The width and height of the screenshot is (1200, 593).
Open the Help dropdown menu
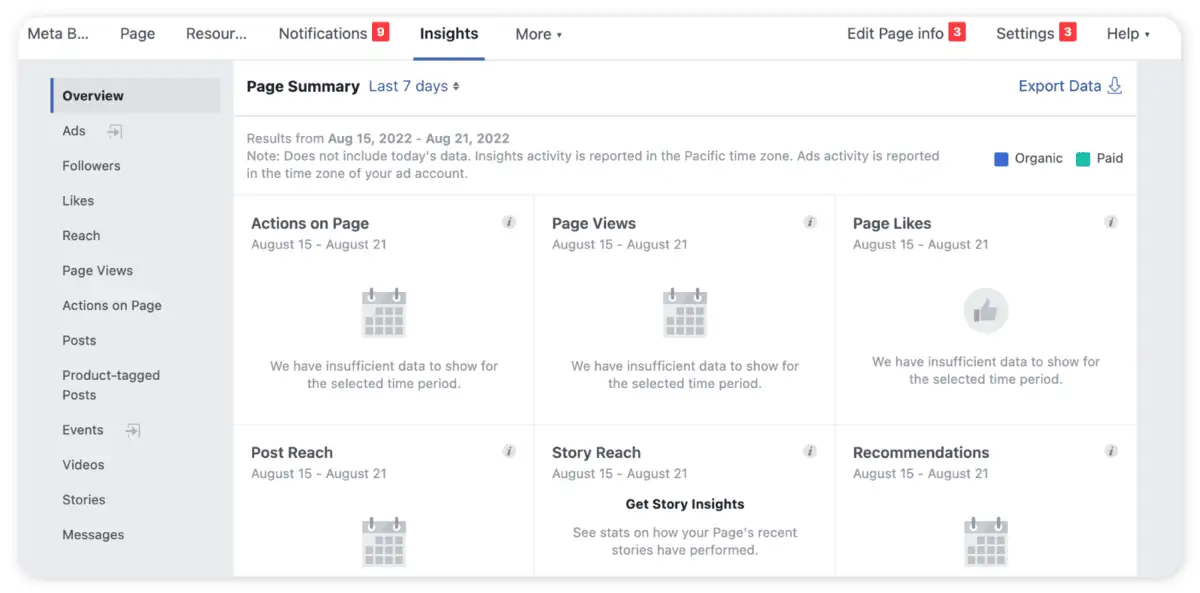1127,33
